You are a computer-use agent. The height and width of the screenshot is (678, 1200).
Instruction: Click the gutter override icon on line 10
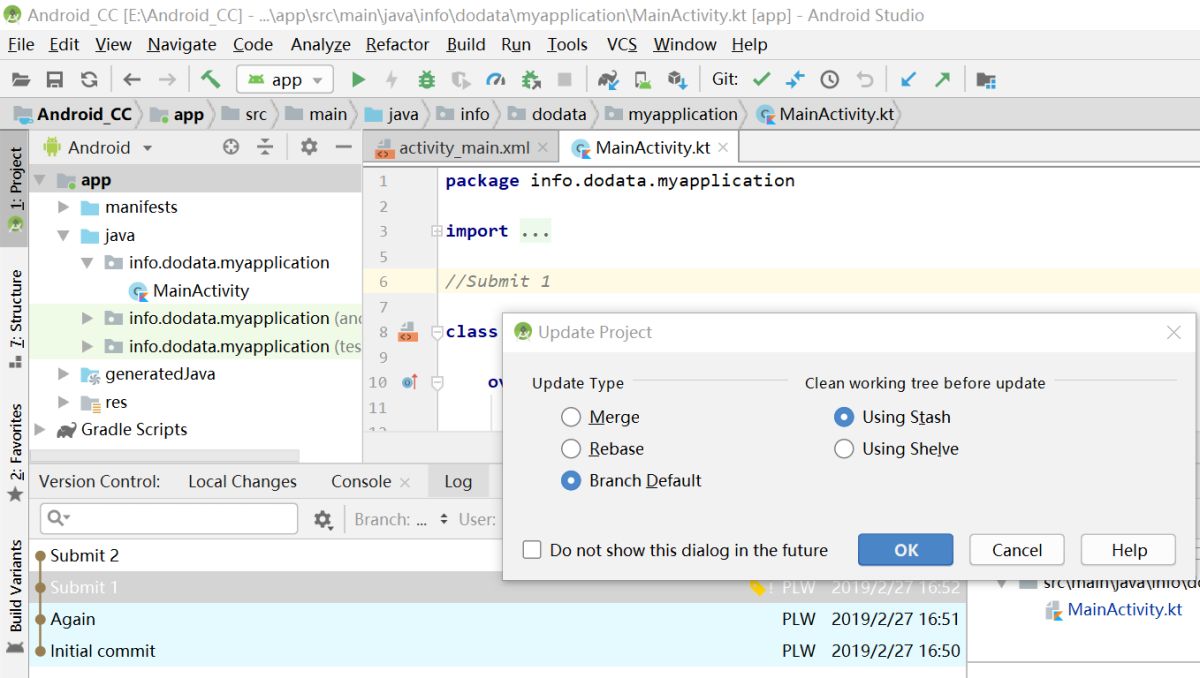coord(410,381)
